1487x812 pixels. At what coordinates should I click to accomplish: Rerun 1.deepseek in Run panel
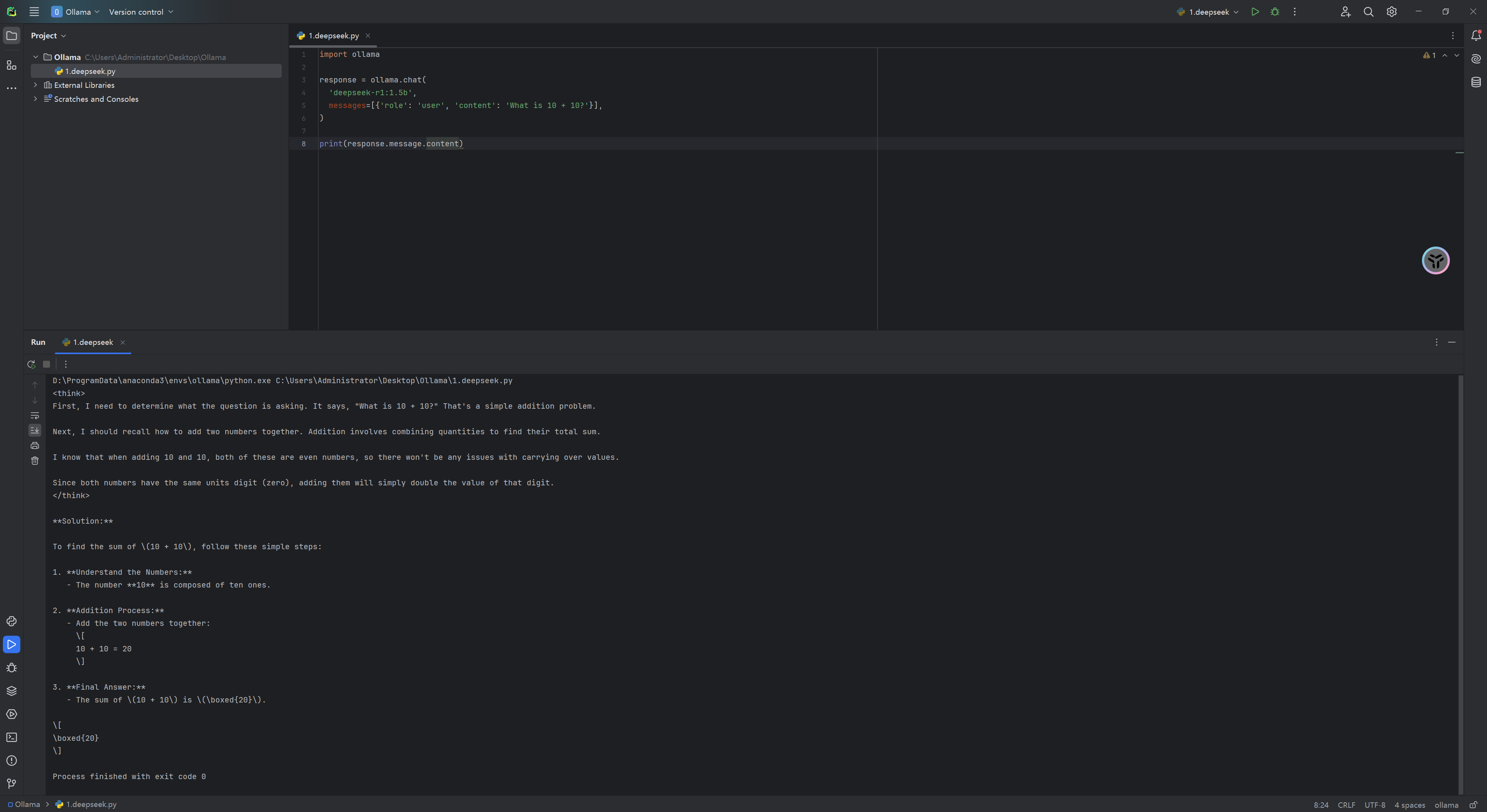pyautogui.click(x=31, y=364)
